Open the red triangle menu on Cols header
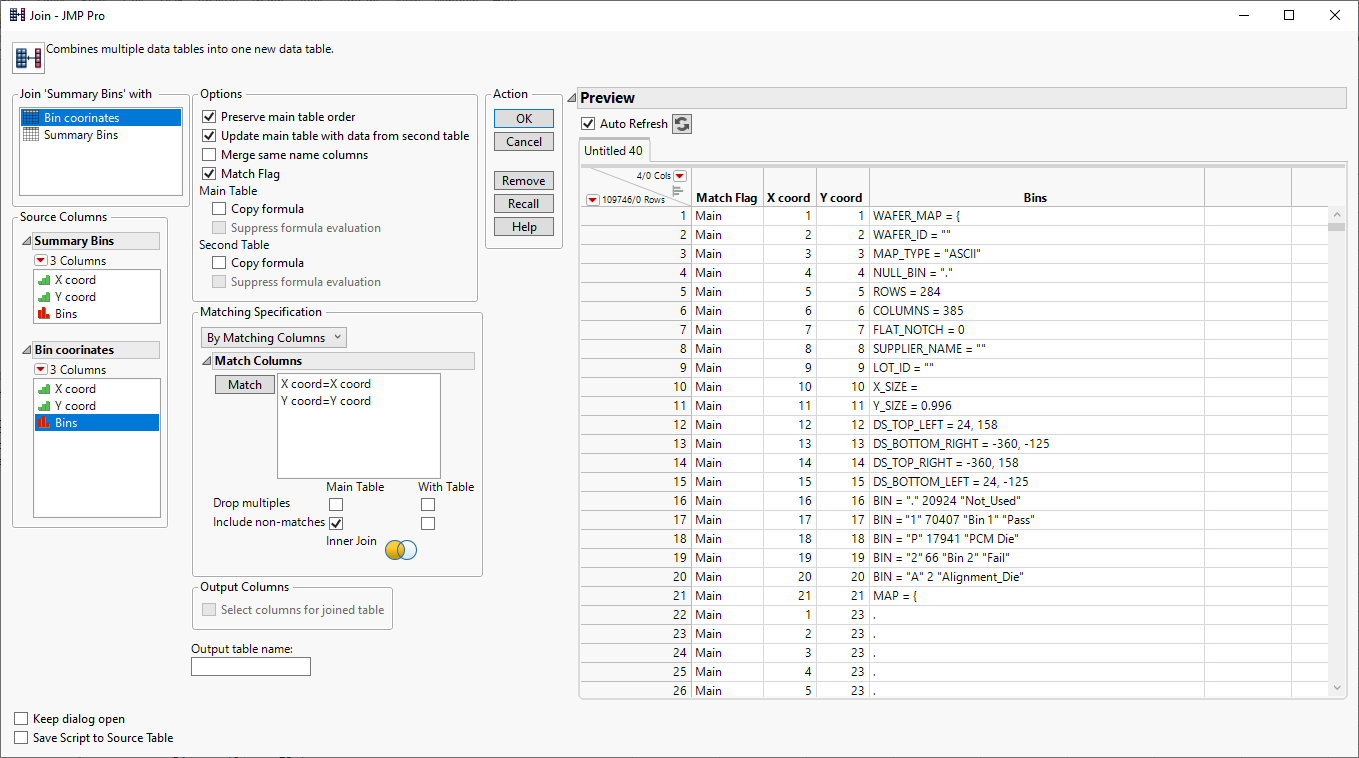This screenshot has width=1359, height=758. (679, 174)
